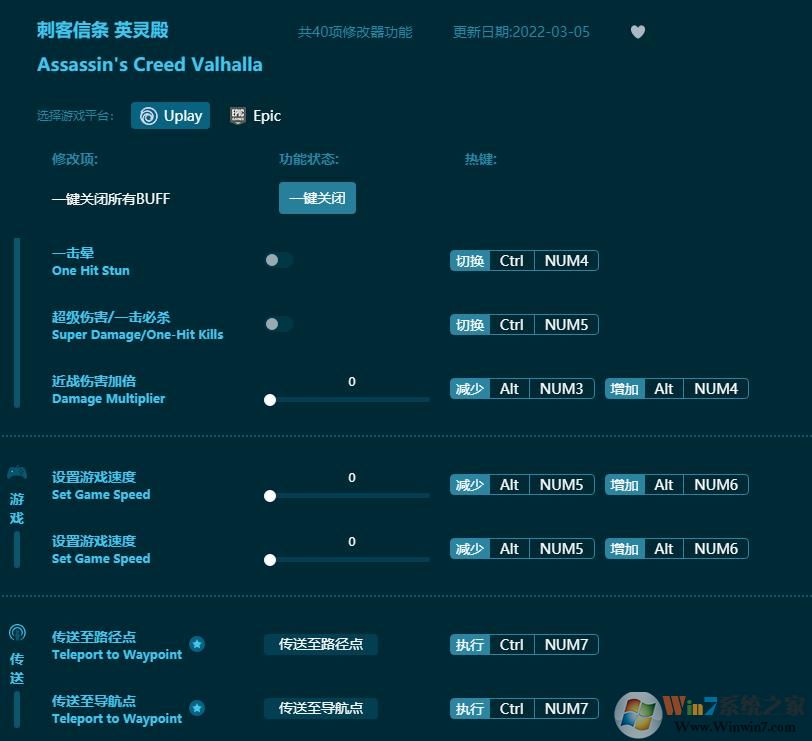Click the 传送至导航点 action button

pyautogui.click(x=319, y=709)
